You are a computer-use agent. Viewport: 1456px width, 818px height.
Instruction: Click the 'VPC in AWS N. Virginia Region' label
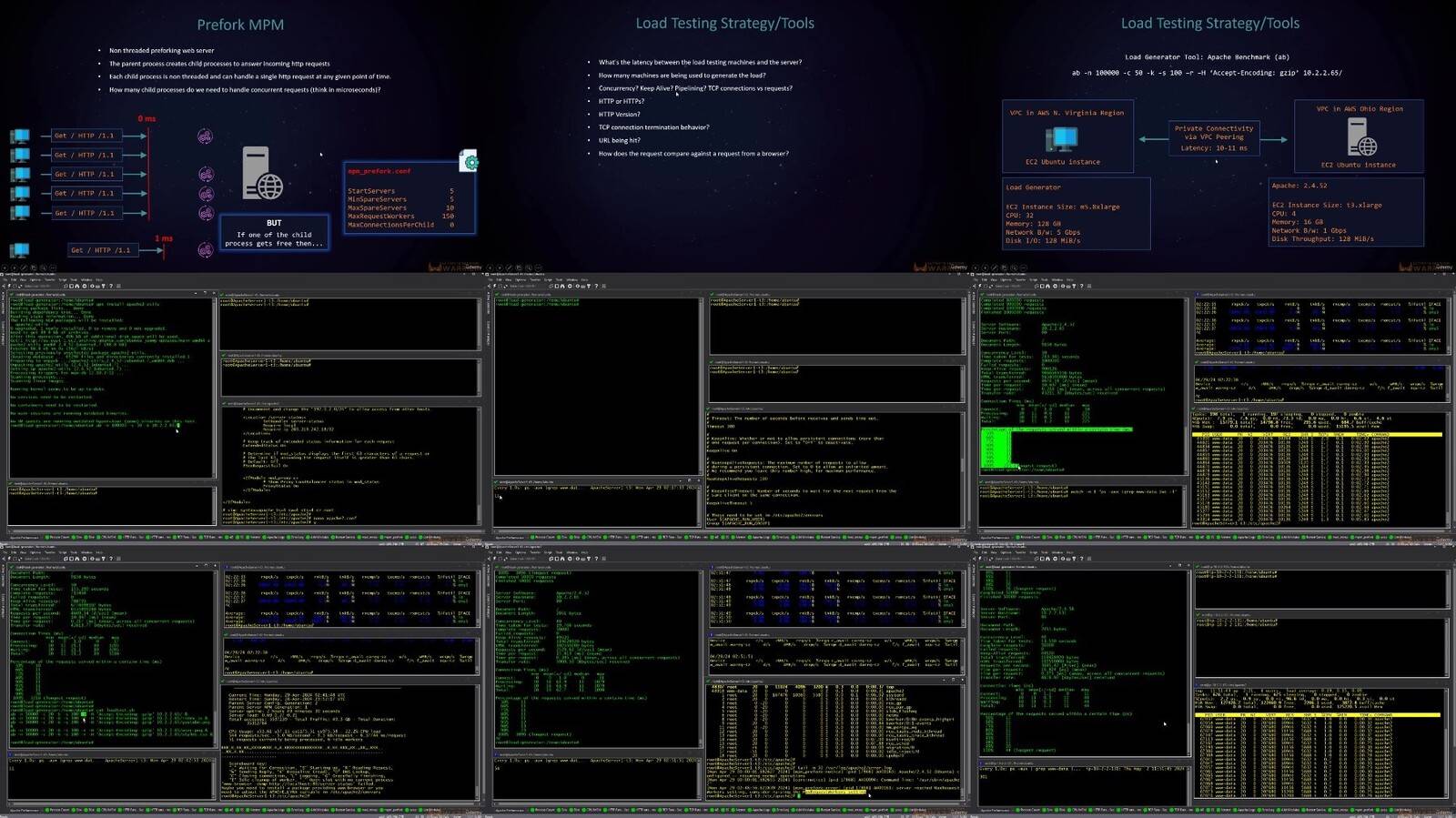(1067, 113)
